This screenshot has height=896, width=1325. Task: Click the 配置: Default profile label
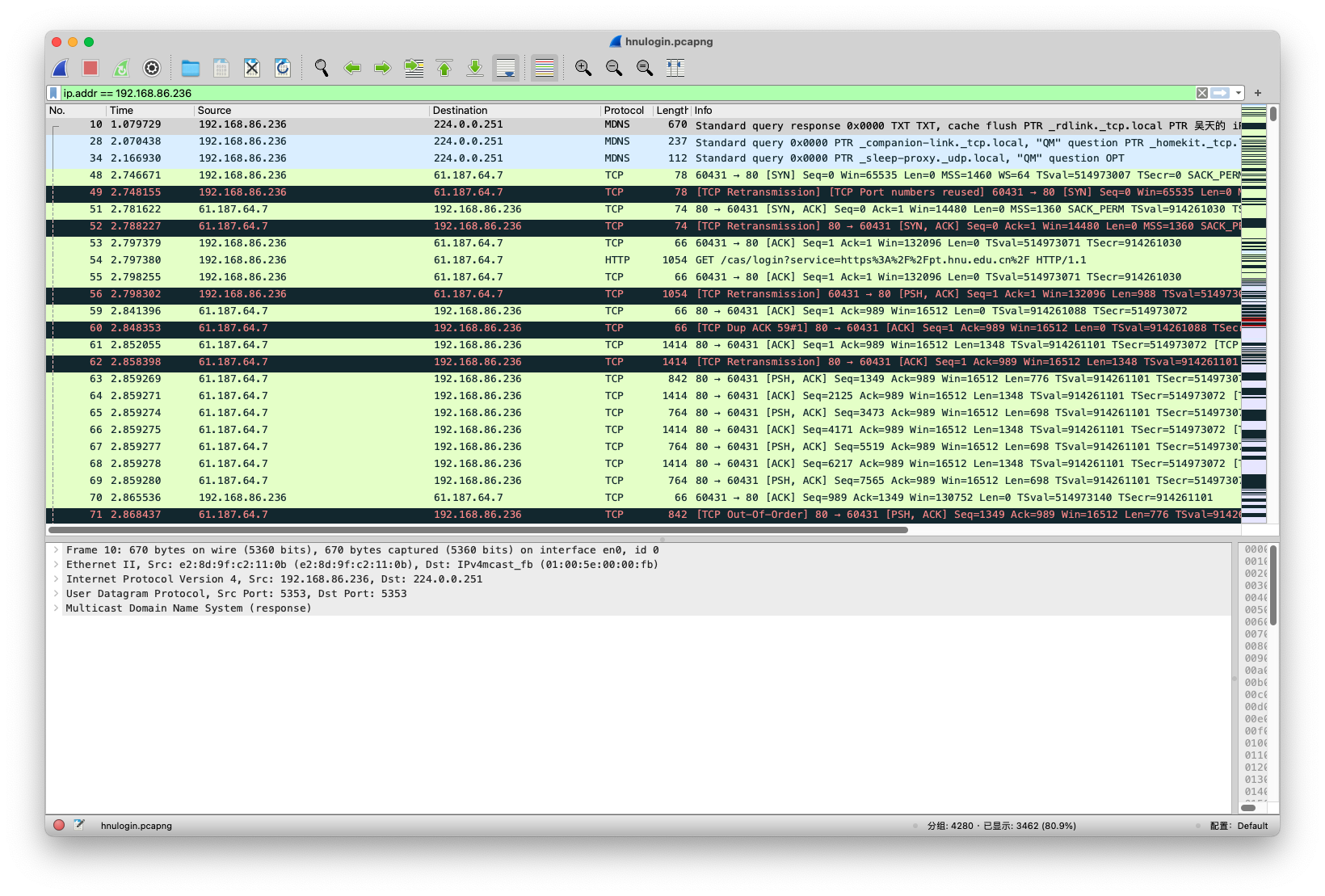coord(1239,827)
